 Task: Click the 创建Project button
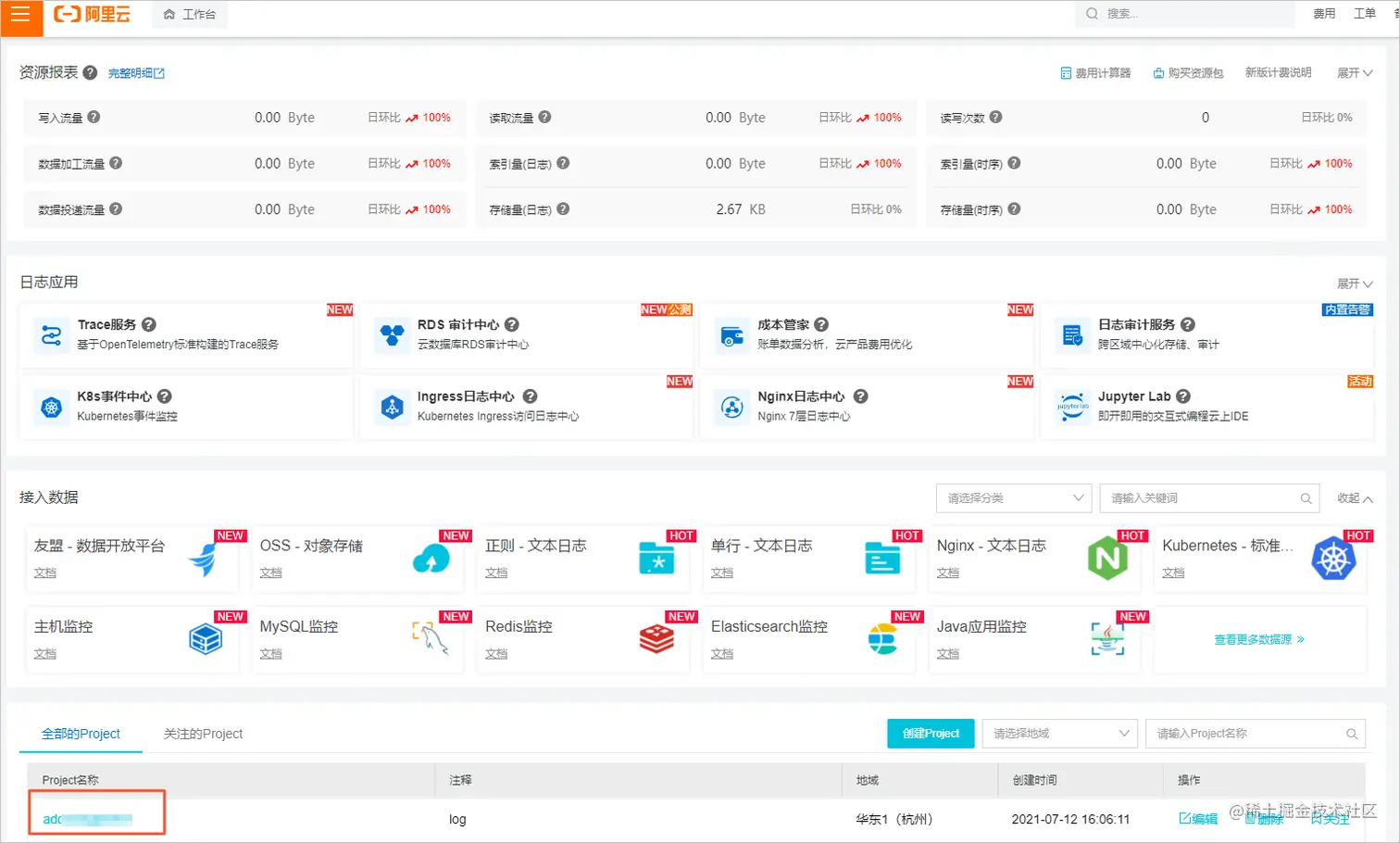931,733
